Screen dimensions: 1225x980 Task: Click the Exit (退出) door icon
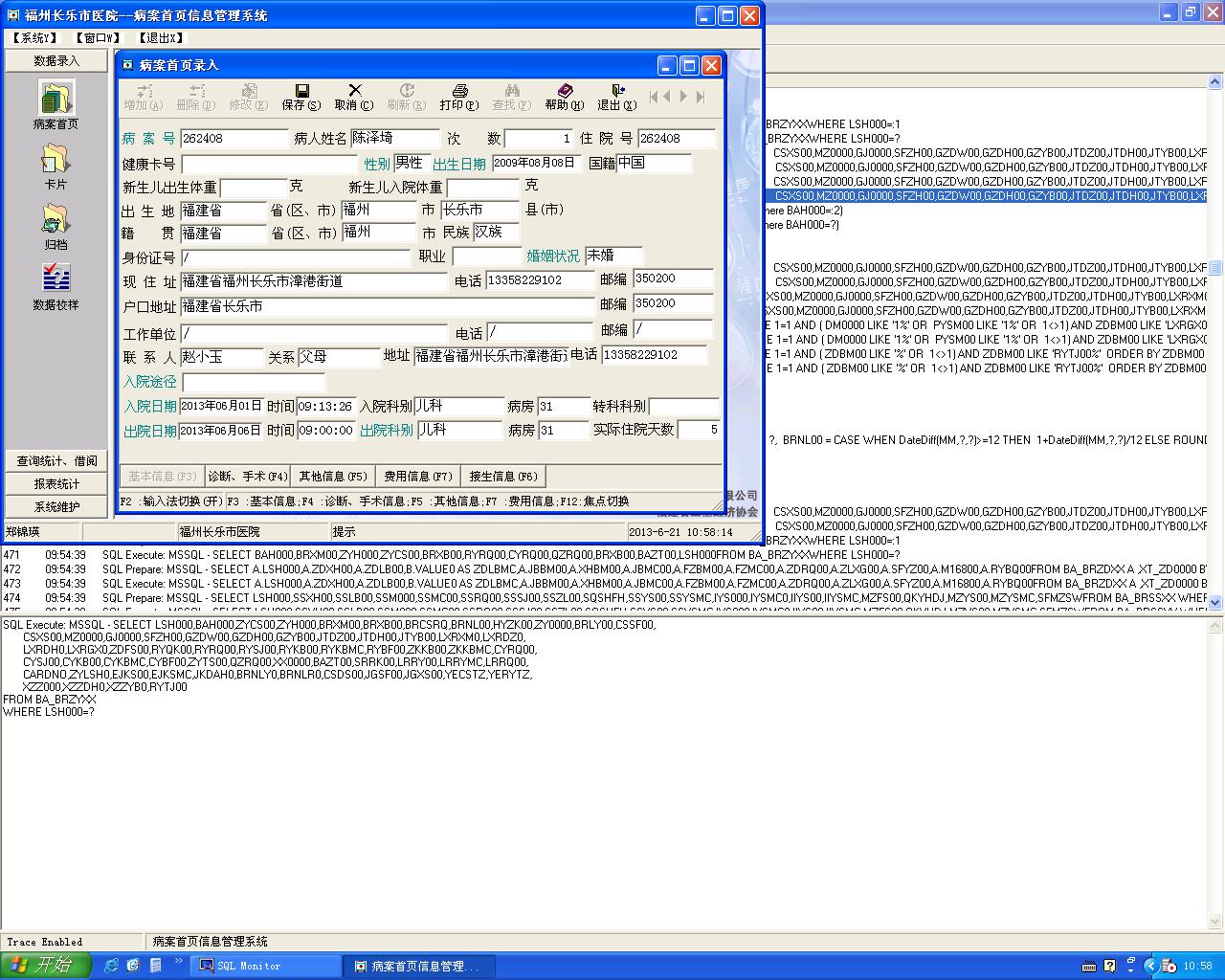tap(616, 96)
